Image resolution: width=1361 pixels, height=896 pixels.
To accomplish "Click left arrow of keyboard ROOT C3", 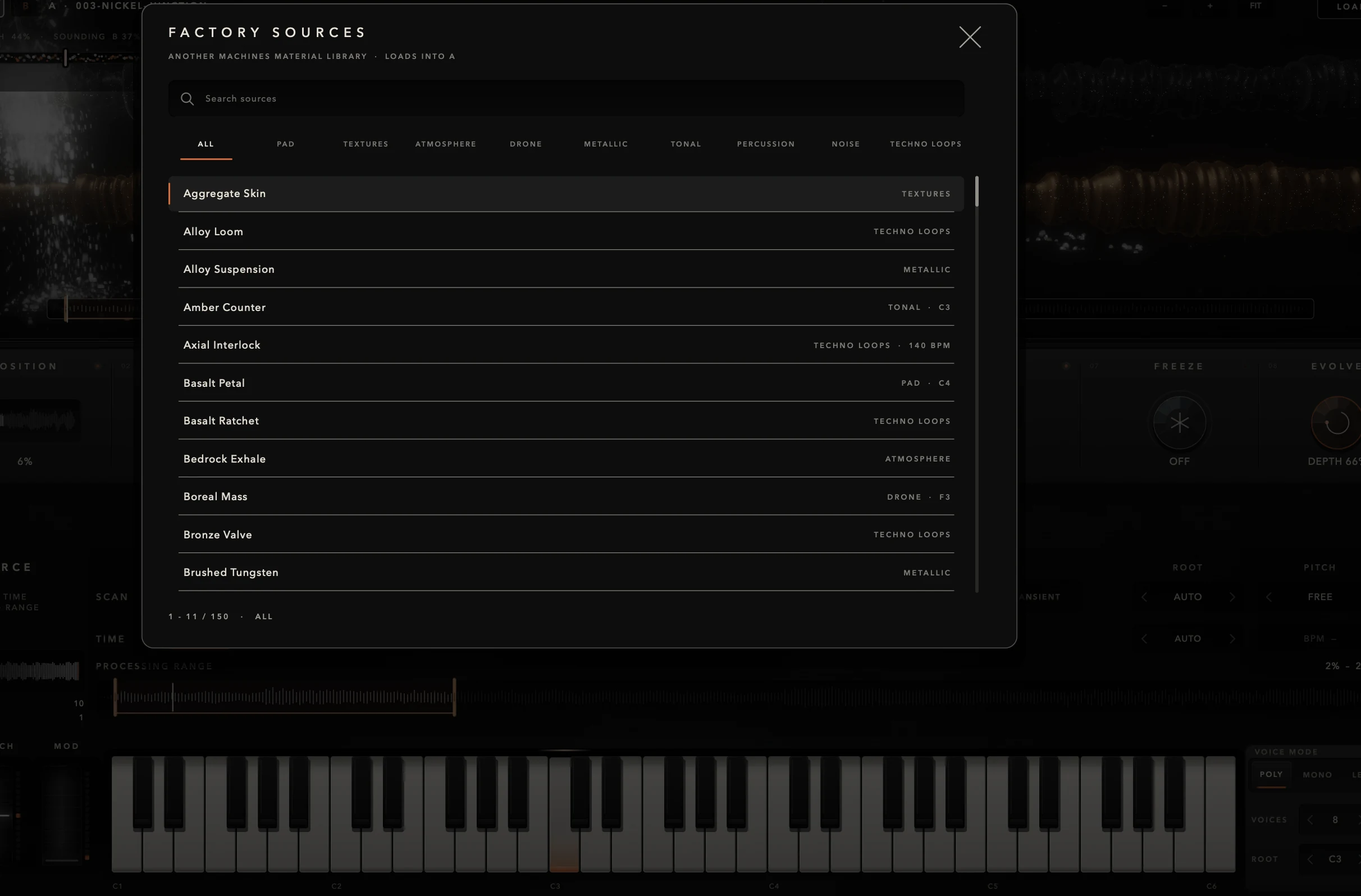I will point(1310,860).
